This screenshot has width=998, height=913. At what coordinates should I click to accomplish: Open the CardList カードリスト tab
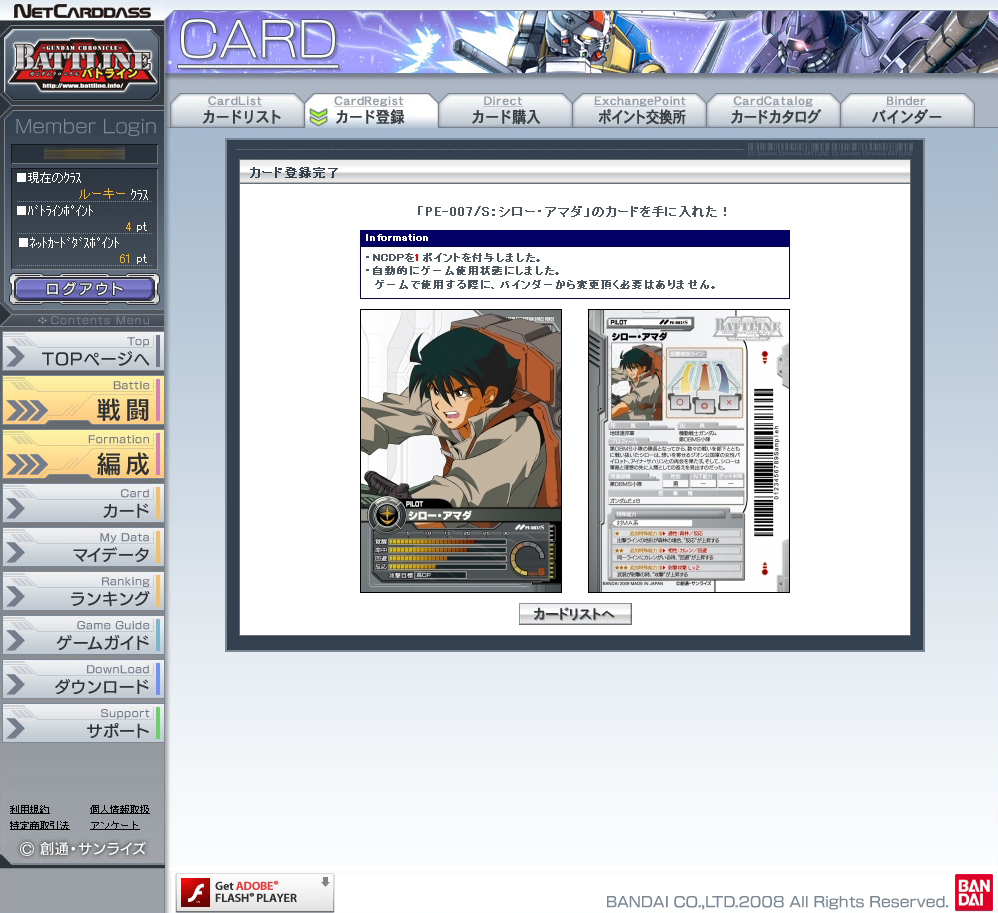237,111
